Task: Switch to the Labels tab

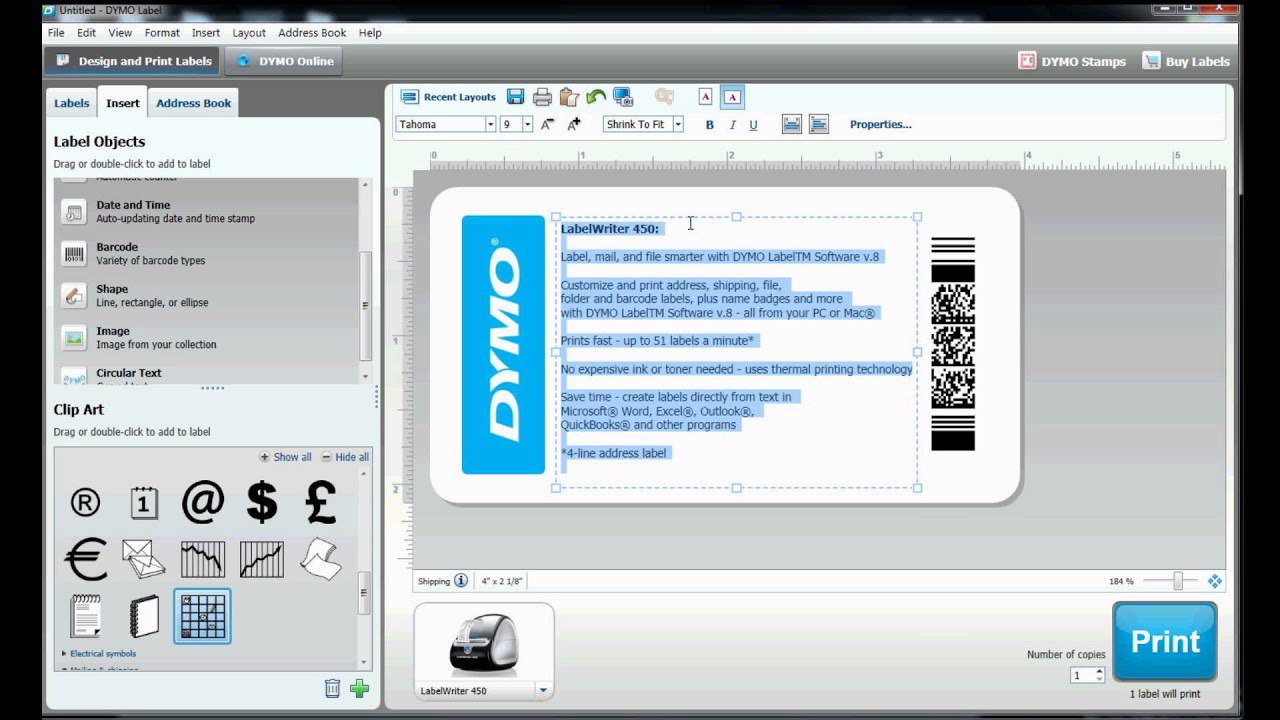Action: pos(71,103)
